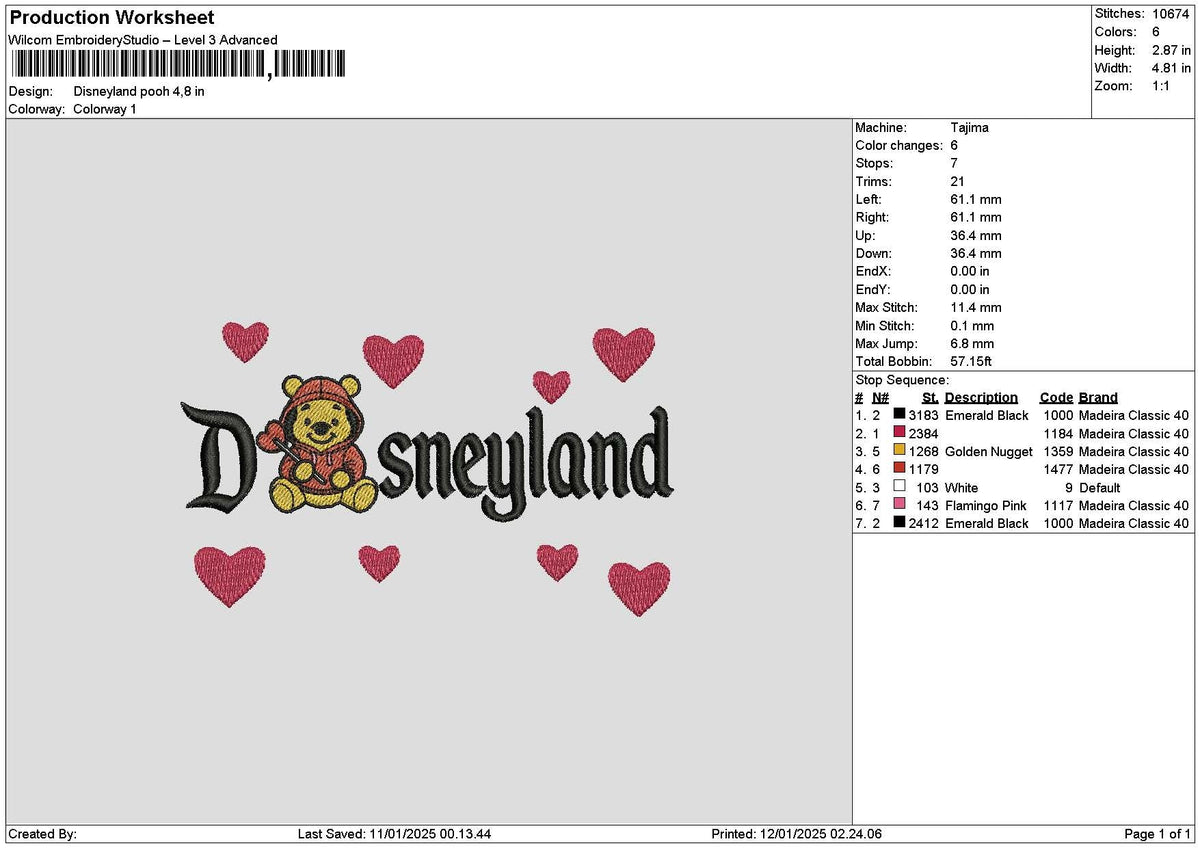
Task: Click the 'Golden Nugget' description
Action: 988,451
